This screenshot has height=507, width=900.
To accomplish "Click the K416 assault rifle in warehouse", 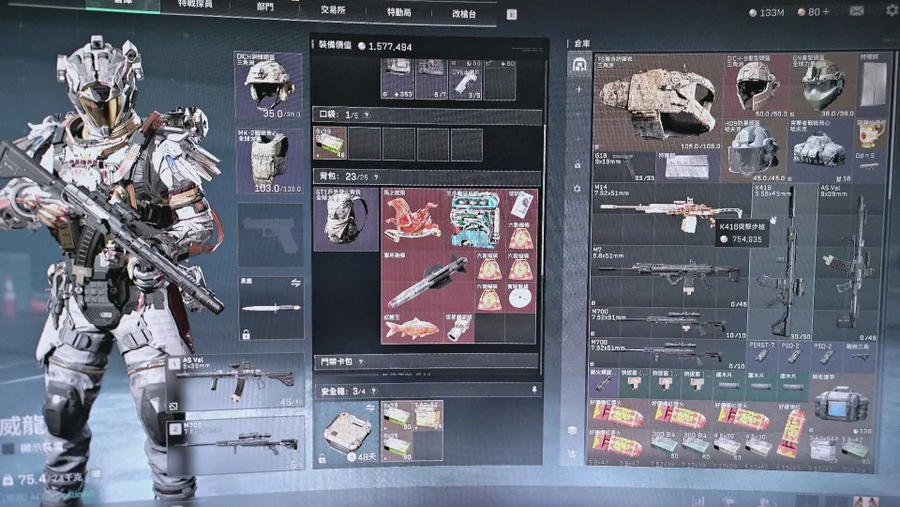I will click(789, 264).
